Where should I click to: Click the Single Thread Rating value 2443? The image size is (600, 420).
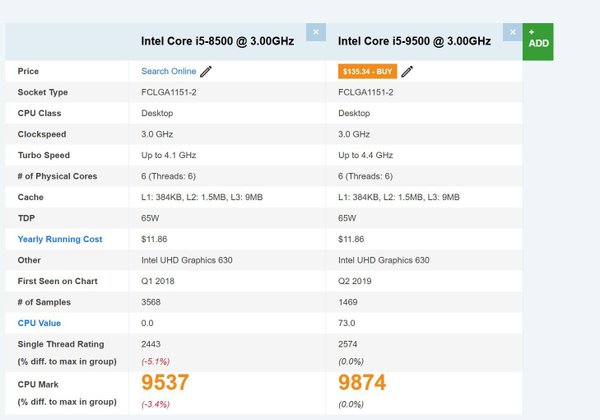(151, 344)
